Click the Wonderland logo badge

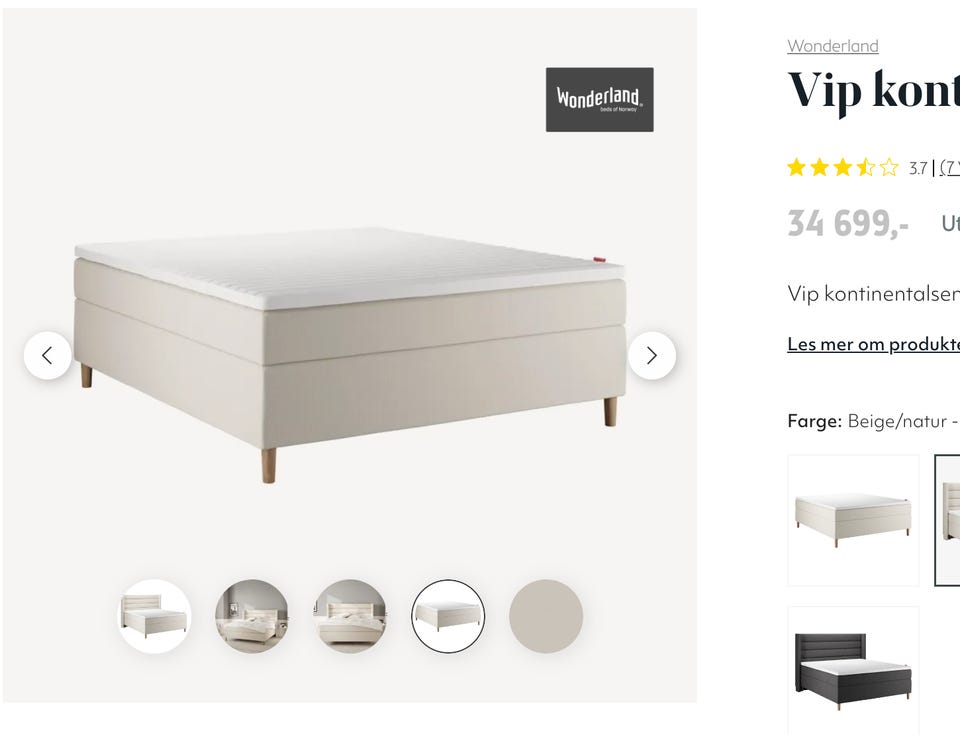pos(599,99)
